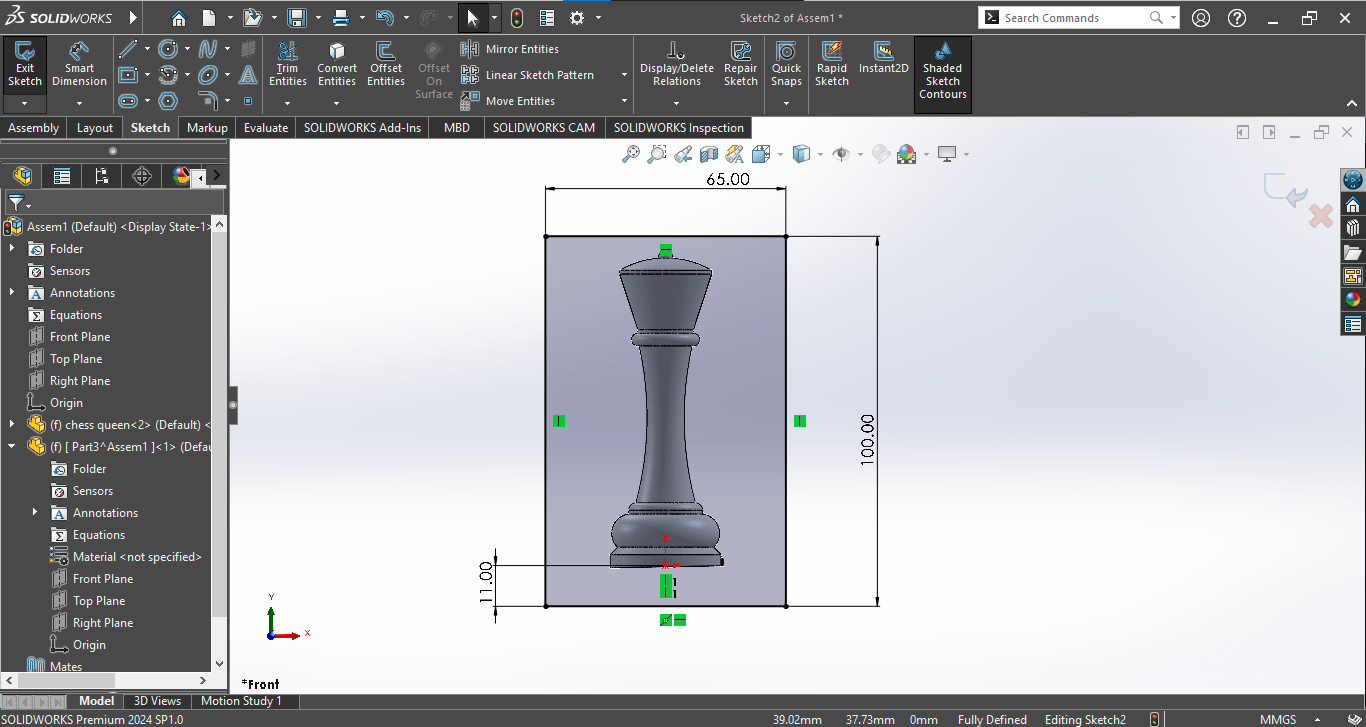This screenshot has width=1366, height=727.
Task: Click the Print icon
Action: pyautogui.click(x=341, y=18)
